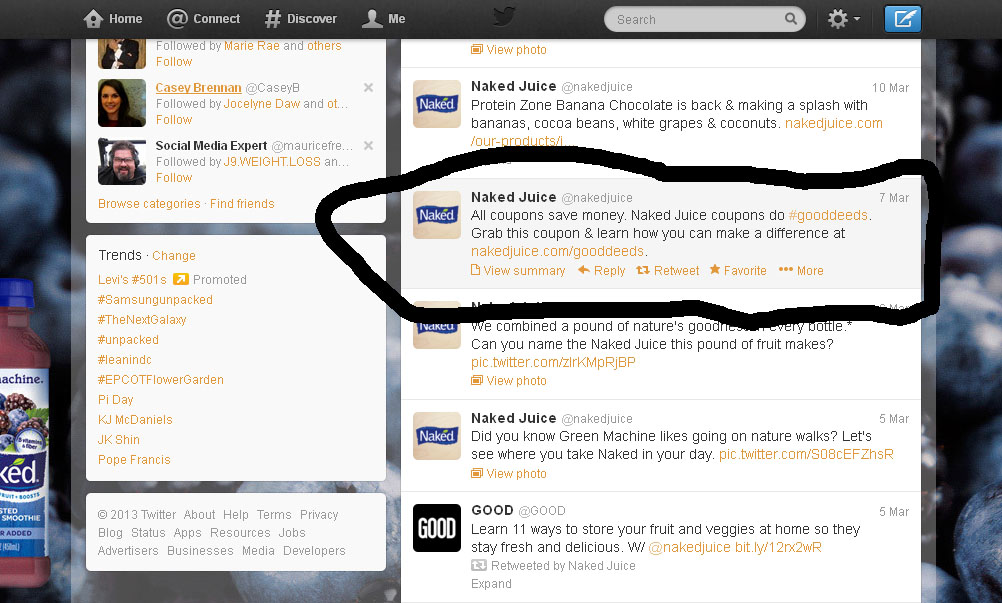The width and height of the screenshot is (1002, 603).
Task: Click the GOOD account avatar
Action: [436, 528]
